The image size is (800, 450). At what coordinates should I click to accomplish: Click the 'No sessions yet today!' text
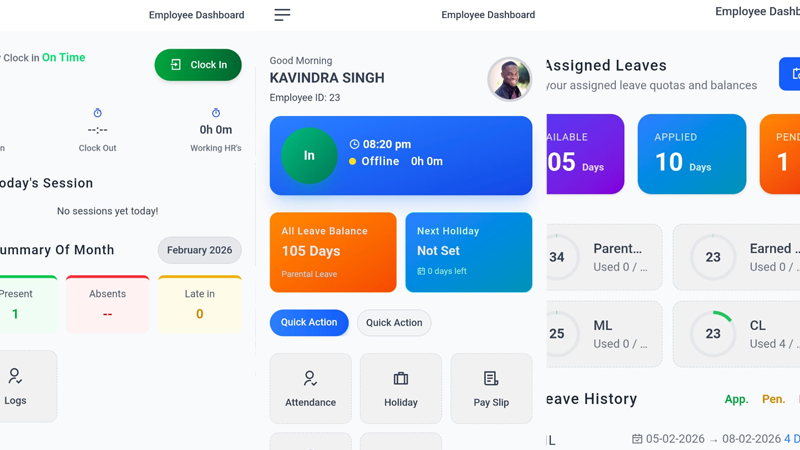coord(108,211)
